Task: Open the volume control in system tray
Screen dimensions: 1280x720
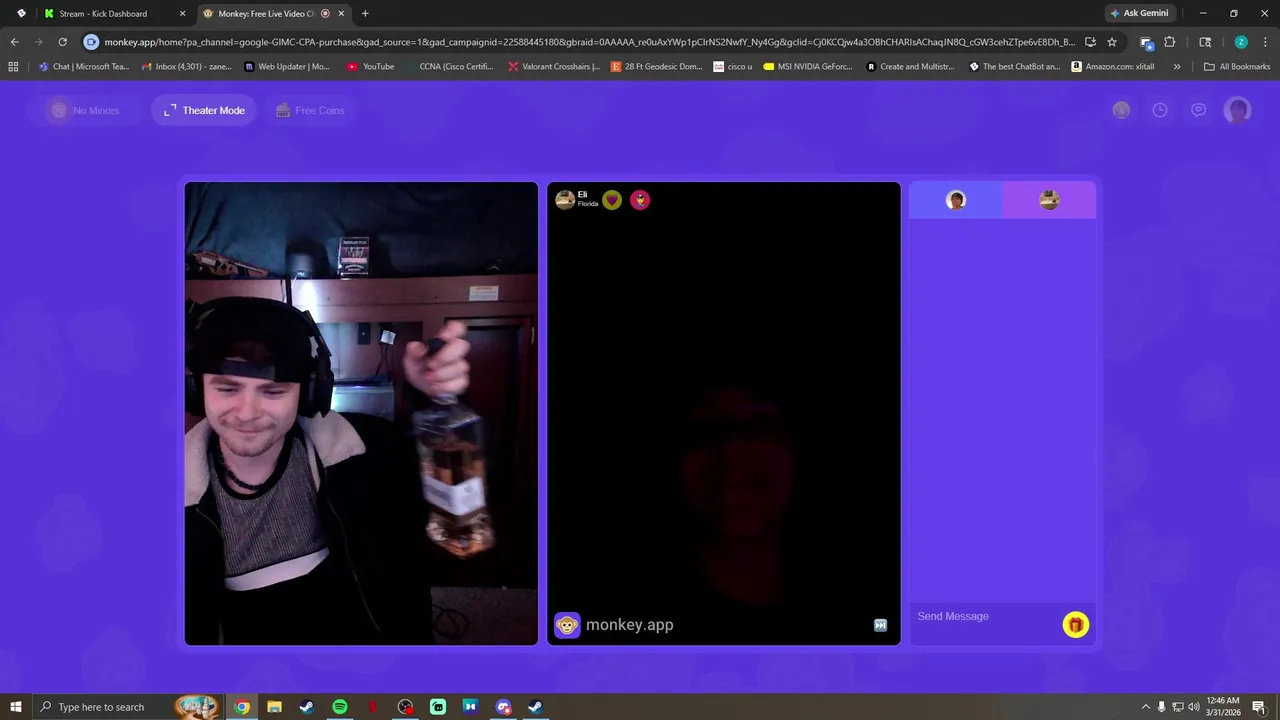Action: tap(1193, 707)
